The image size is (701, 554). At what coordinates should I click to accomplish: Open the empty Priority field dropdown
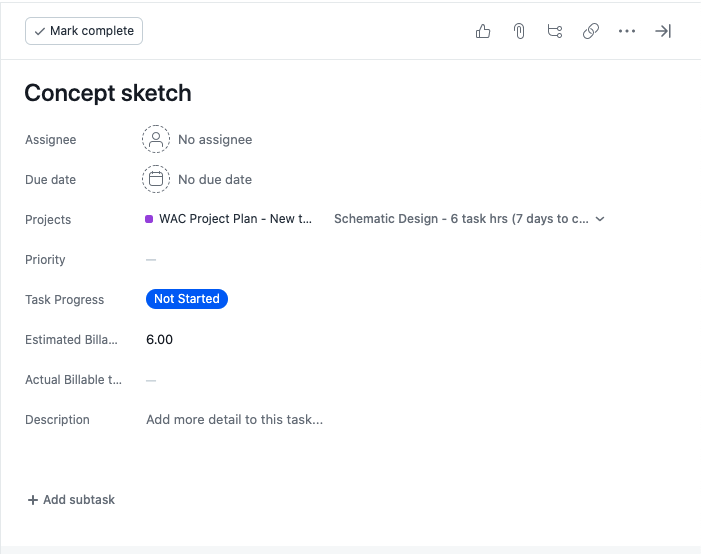(x=151, y=260)
